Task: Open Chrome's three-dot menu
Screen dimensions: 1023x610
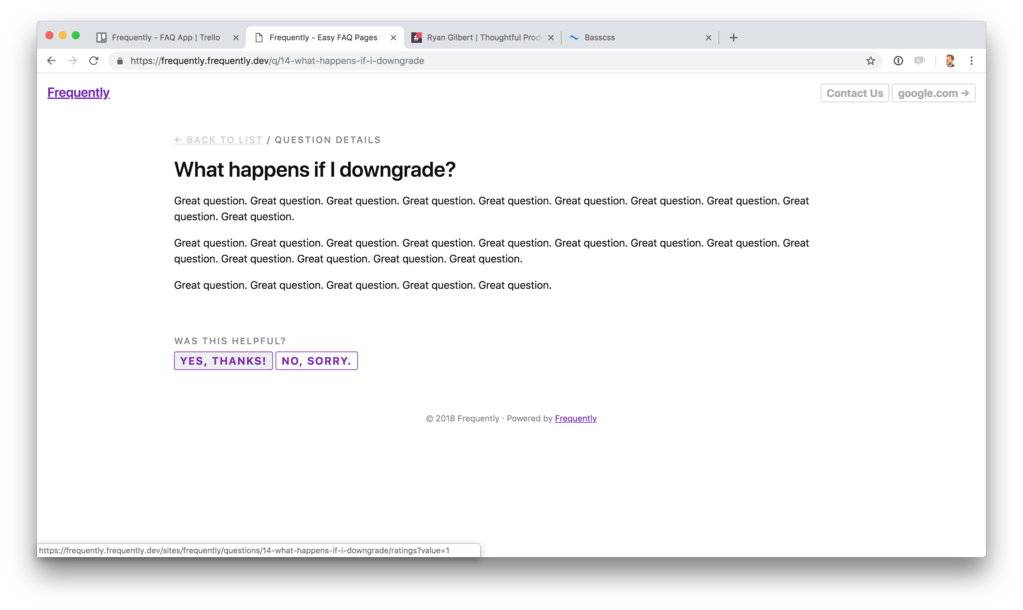Action: coord(971,61)
